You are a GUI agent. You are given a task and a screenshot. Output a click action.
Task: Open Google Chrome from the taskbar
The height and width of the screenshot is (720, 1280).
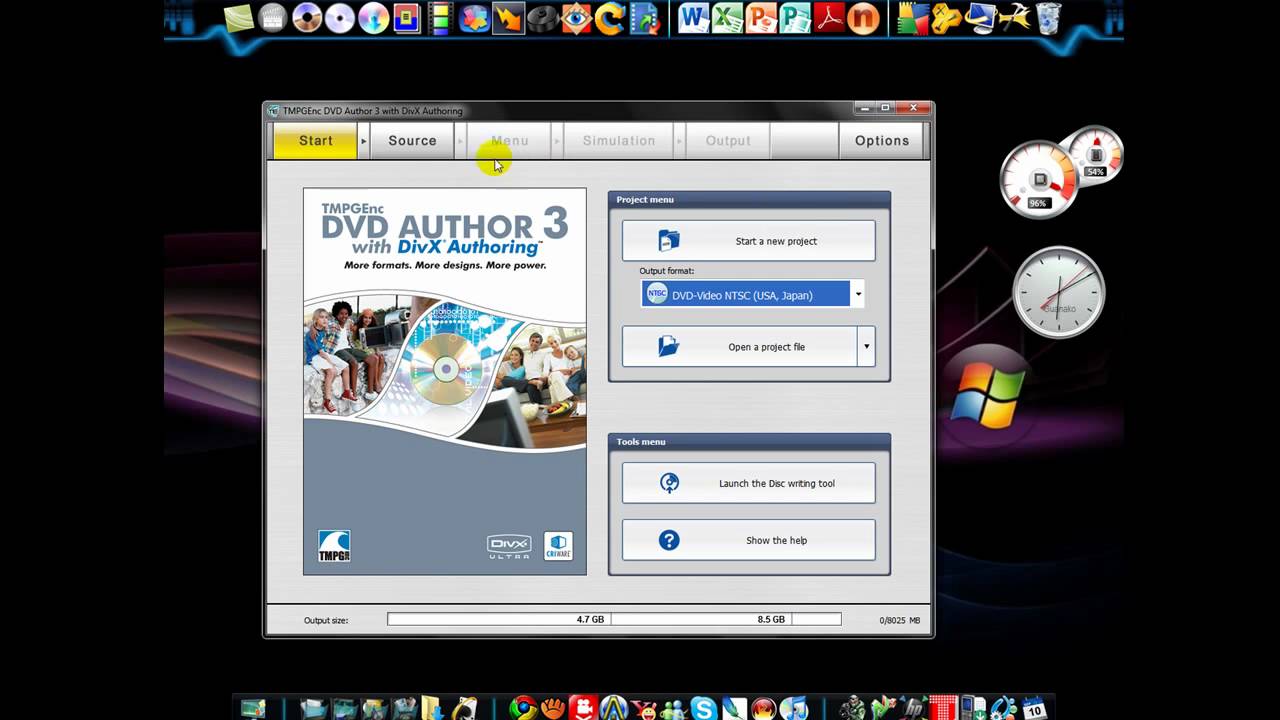[x=522, y=708]
